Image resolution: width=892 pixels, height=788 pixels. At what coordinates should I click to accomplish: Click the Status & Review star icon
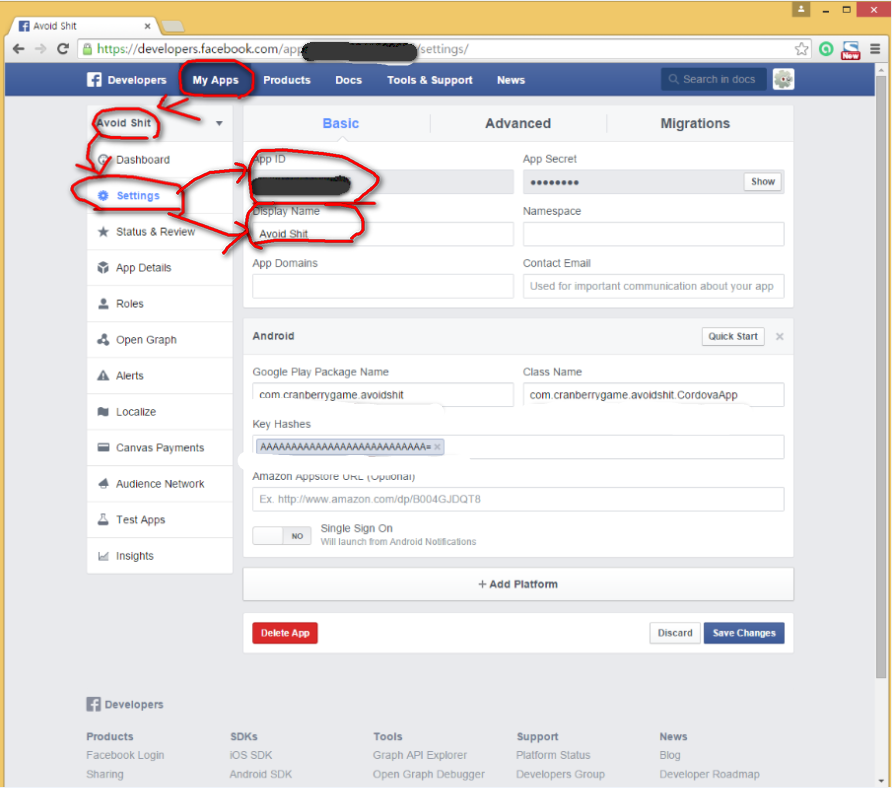coord(103,232)
